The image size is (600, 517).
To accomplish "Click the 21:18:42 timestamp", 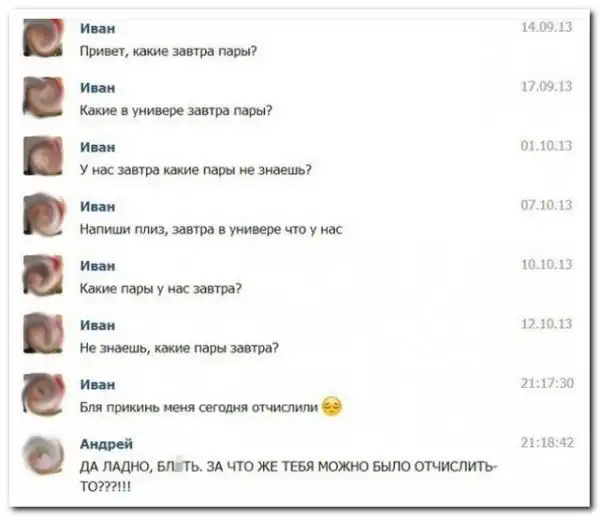I will tap(547, 443).
